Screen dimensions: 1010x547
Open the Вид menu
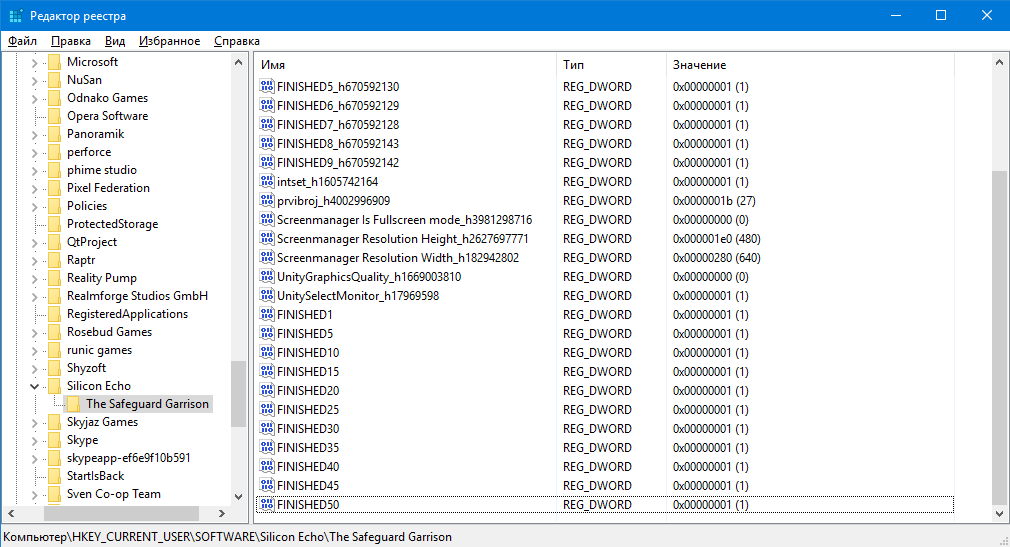(x=115, y=41)
